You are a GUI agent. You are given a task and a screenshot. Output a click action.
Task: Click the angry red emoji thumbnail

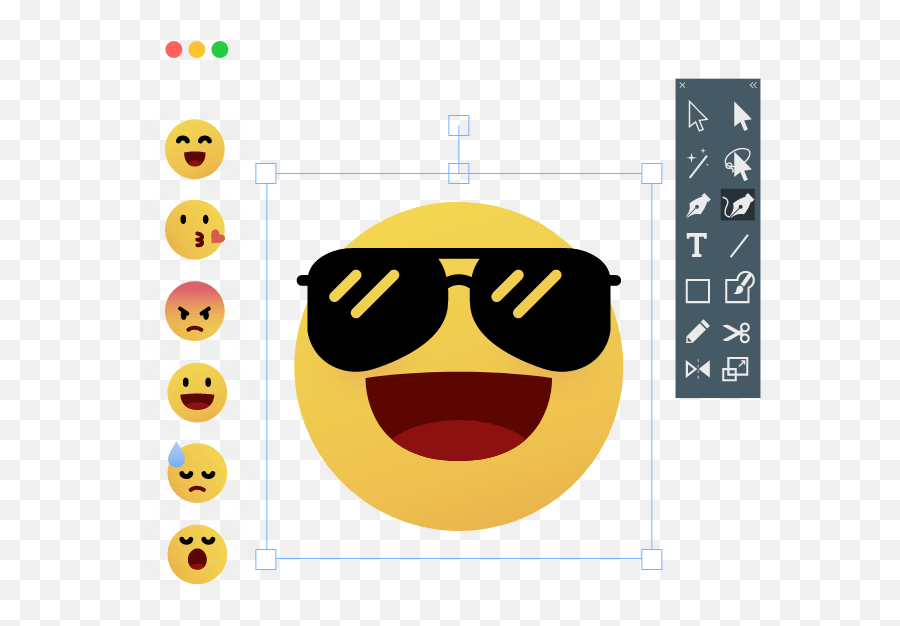pos(196,311)
